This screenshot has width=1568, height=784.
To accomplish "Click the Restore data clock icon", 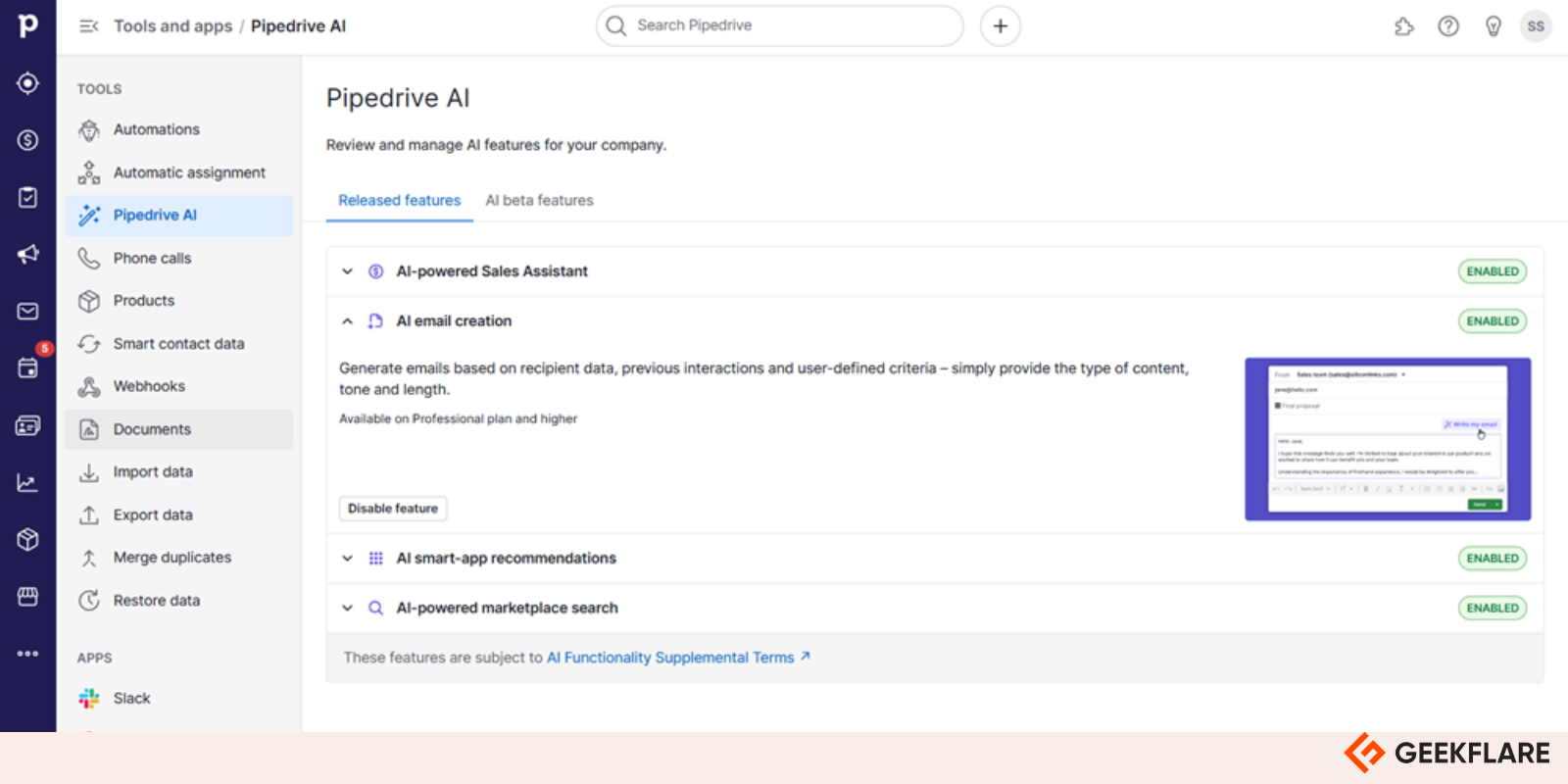I will click(x=89, y=601).
